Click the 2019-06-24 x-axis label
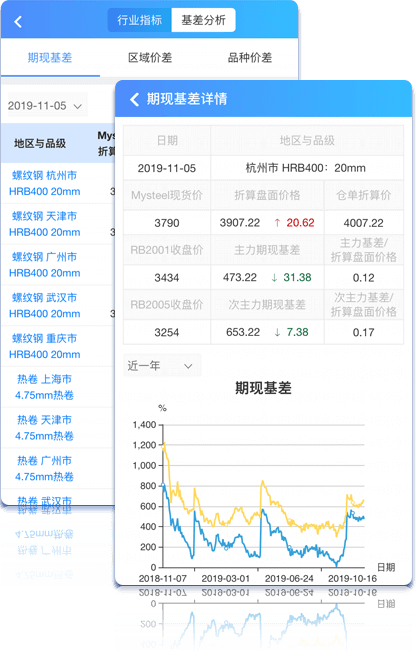Viewport: 417px width, 662px height. (289, 578)
